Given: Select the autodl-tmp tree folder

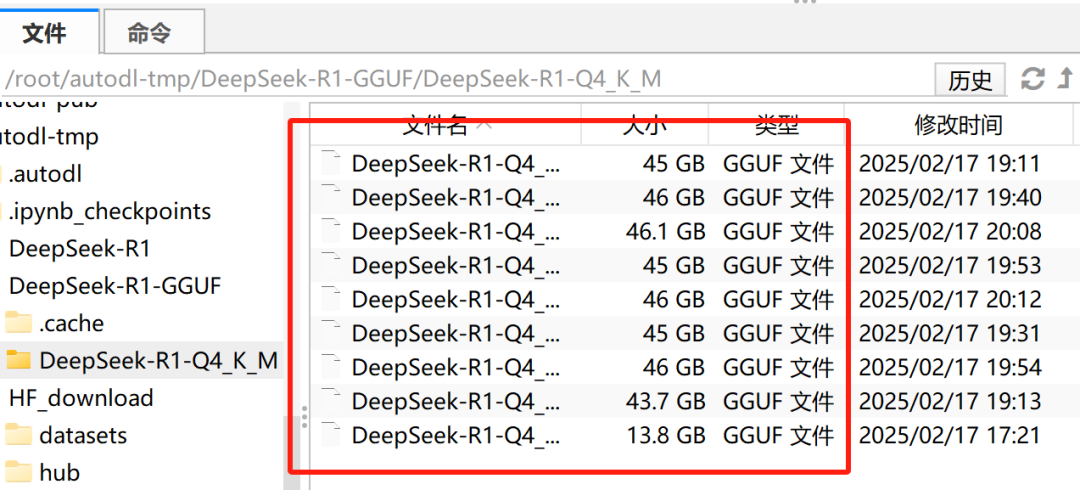Looking at the screenshot, I should tap(48, 136).
